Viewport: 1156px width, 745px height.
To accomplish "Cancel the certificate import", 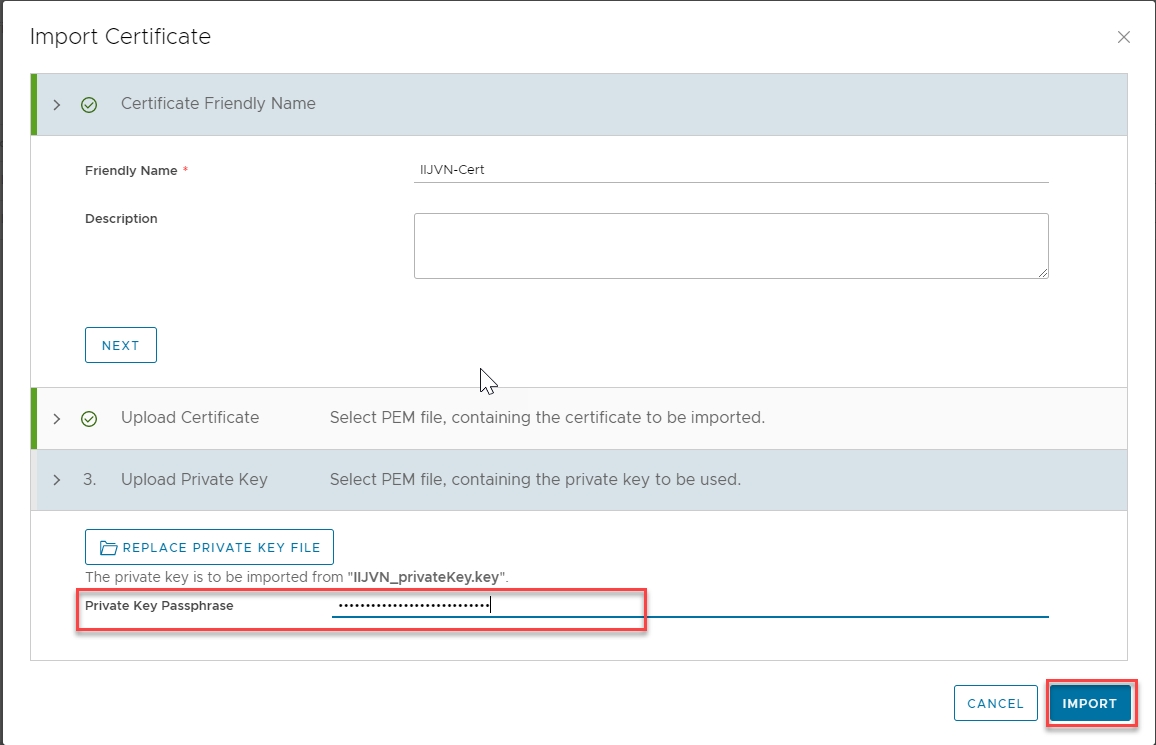I will click(995, 703).
